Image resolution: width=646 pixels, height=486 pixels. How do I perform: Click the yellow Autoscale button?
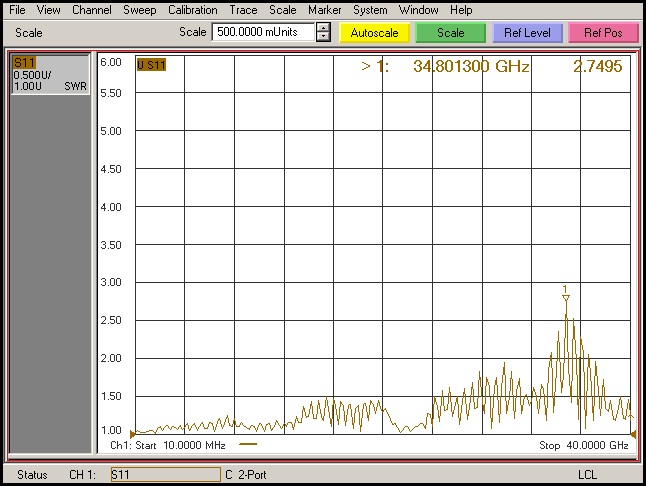point(374,33)
